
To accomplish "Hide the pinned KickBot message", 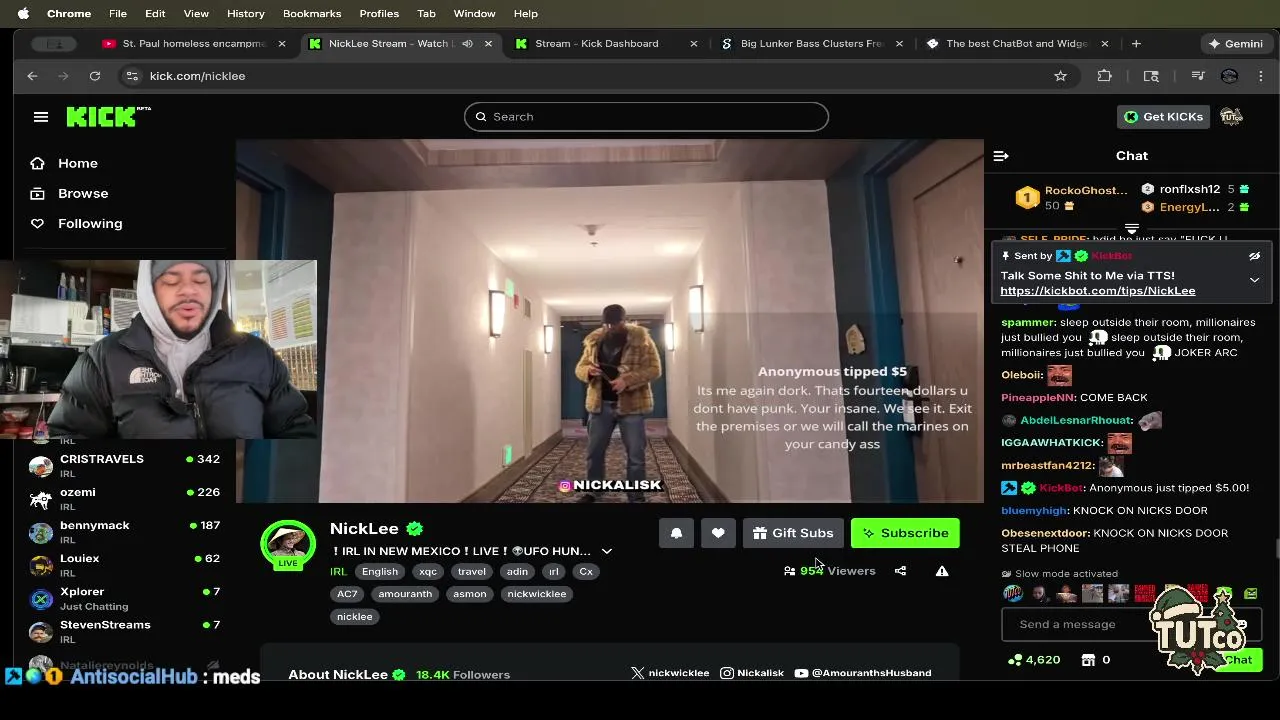I will pyautogui.click(x=1254, y=256).
